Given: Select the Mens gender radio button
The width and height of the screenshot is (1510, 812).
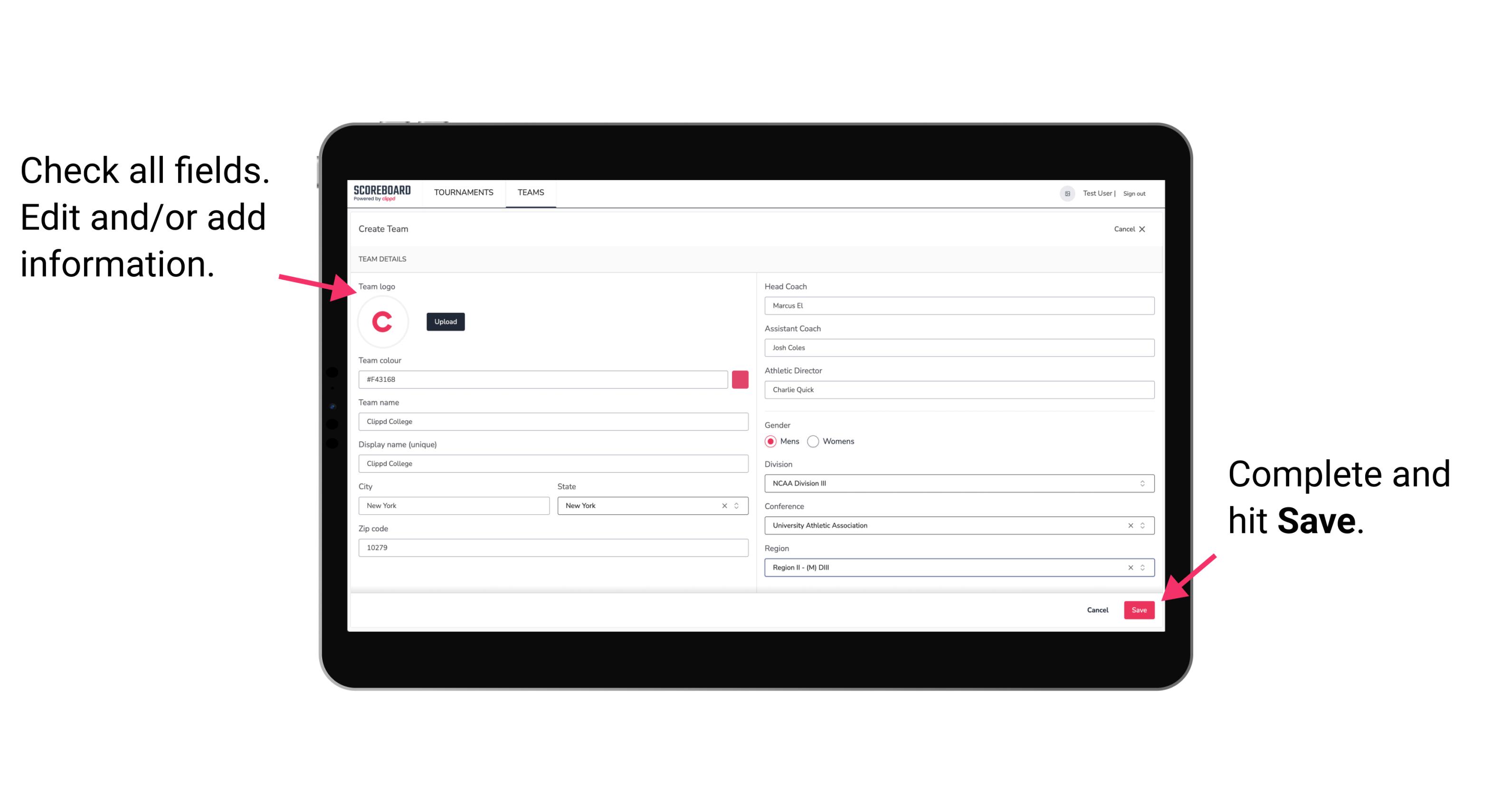Looking at the screenshot, I should coord(770,441).
